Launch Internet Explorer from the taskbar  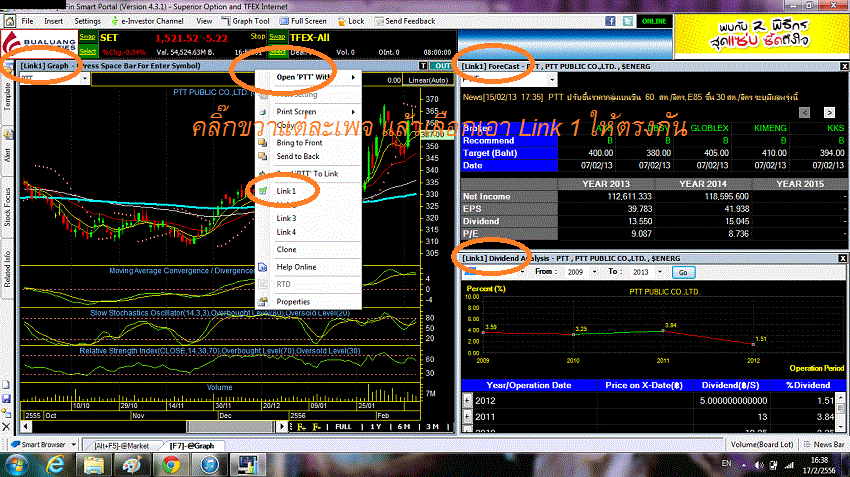coord(55,465)
